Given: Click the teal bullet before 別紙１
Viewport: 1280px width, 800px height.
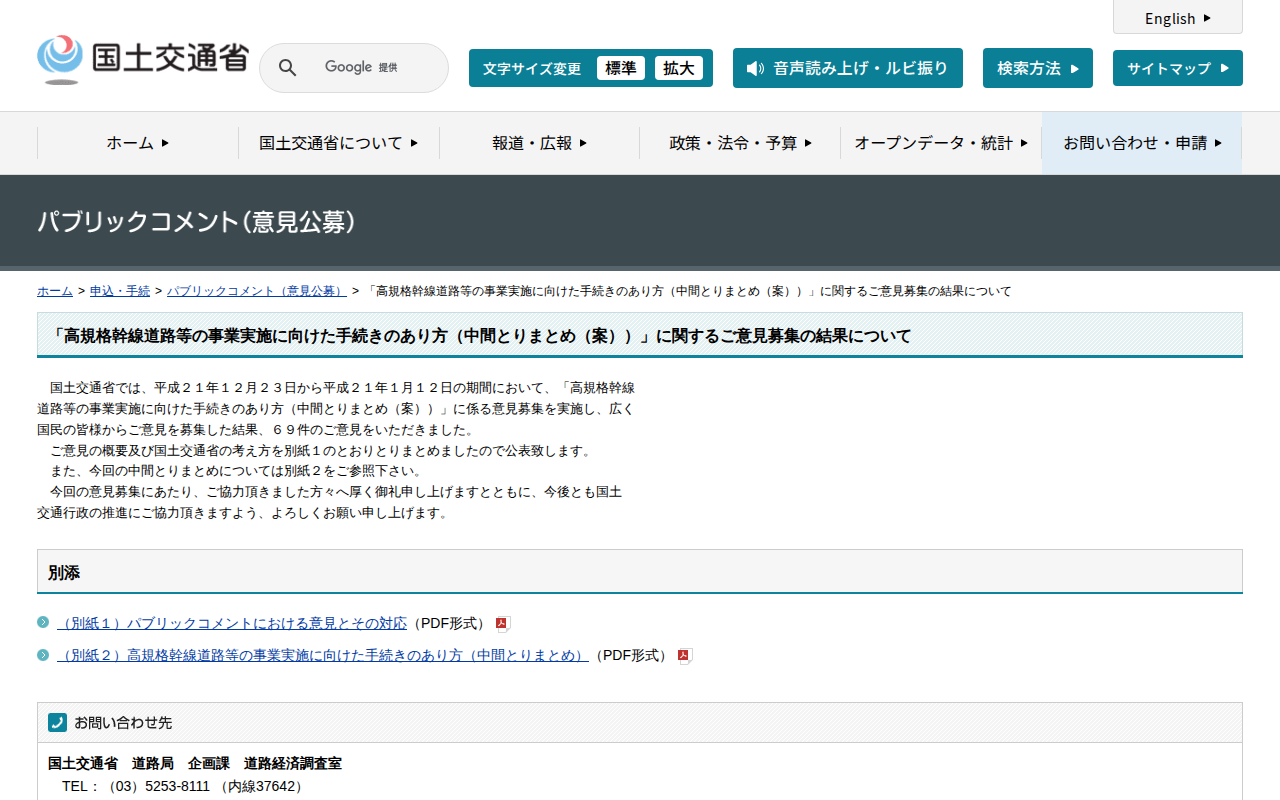Looking at the screenshot, I should tap(43, 622).
